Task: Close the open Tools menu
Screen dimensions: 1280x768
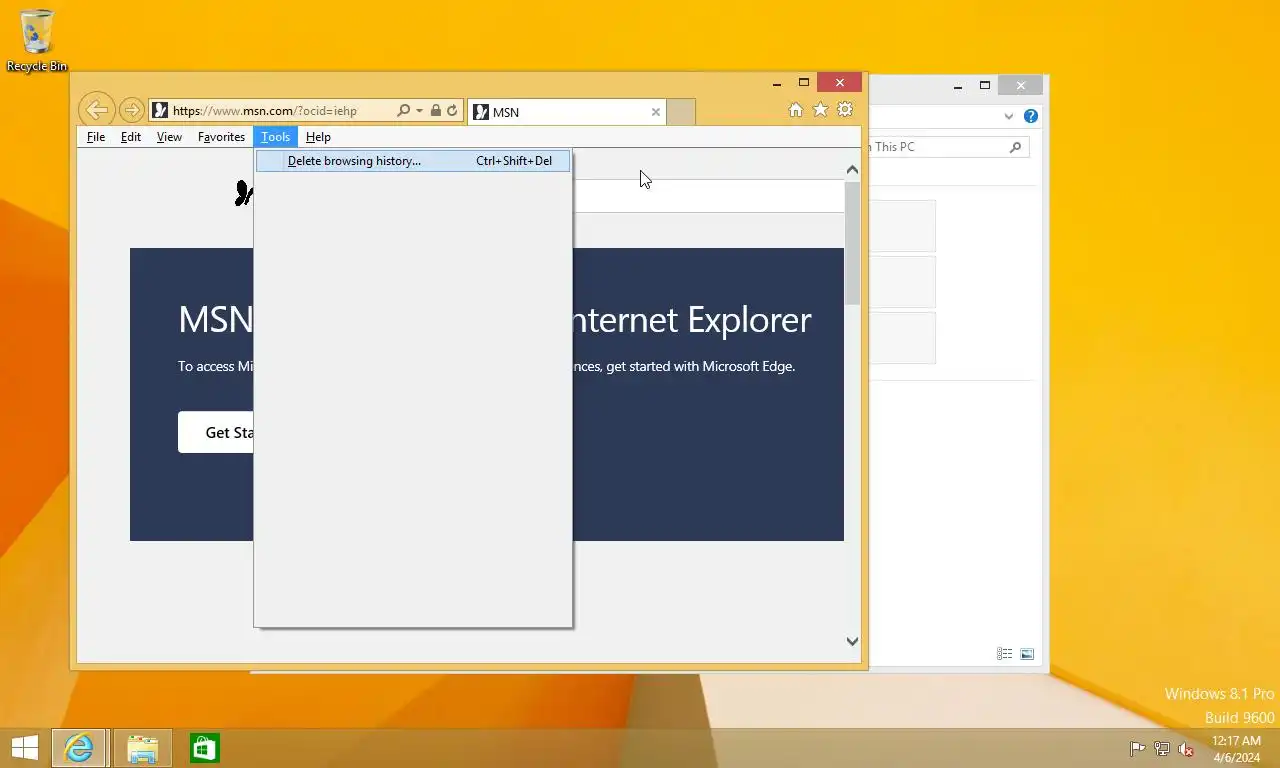Action: (275, 137)
